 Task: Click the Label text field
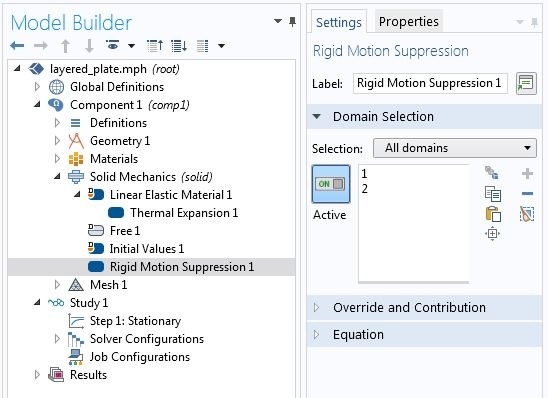[430, 84]
